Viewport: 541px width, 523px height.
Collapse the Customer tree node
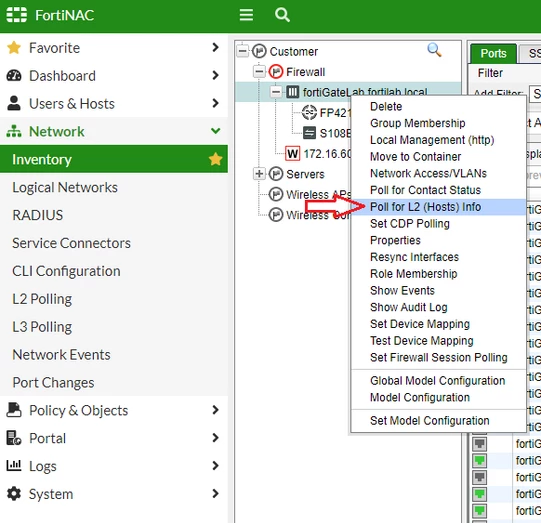pos(243,51)
